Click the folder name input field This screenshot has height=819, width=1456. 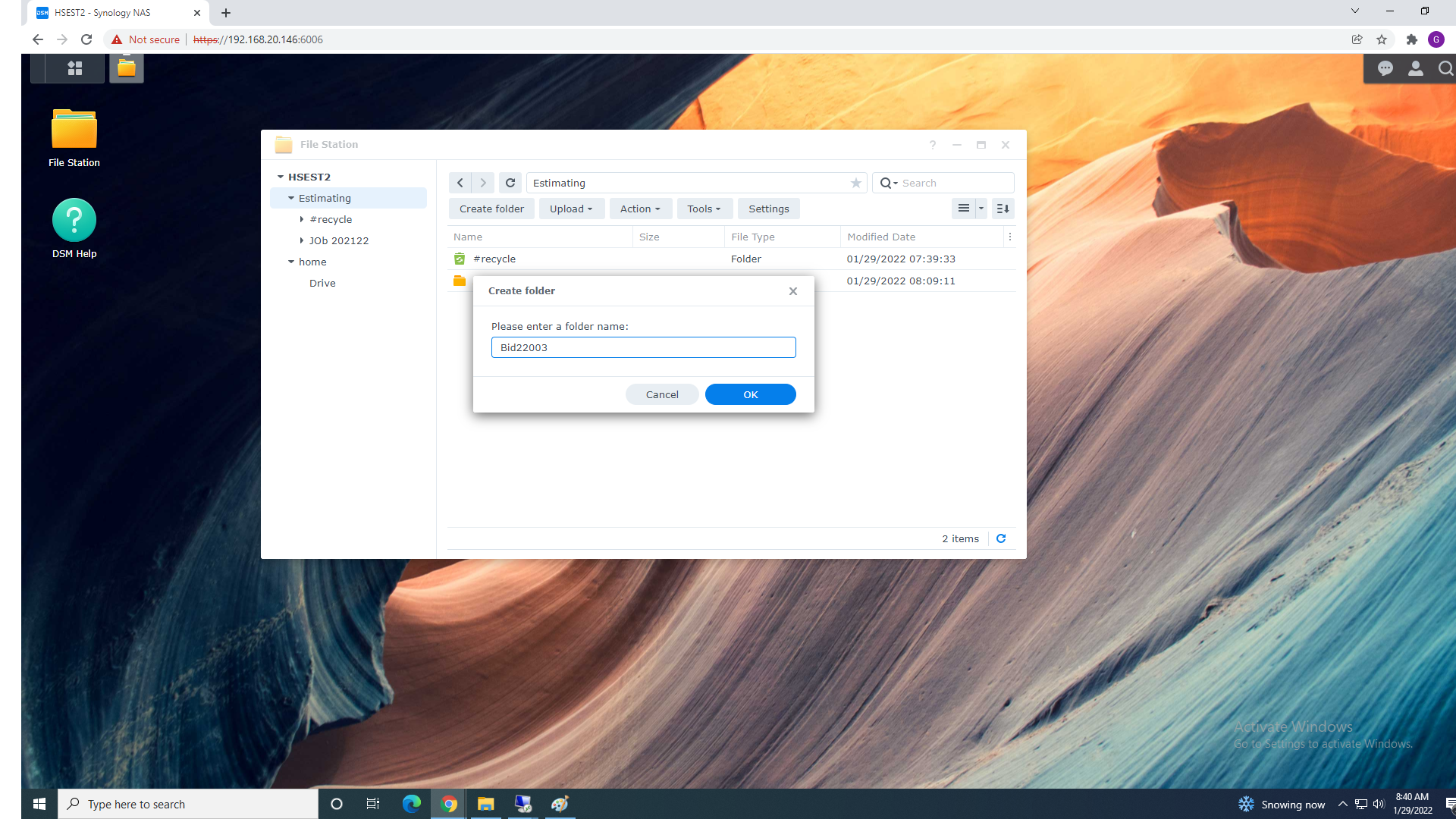pyautogui.click(x=643, y=347)
